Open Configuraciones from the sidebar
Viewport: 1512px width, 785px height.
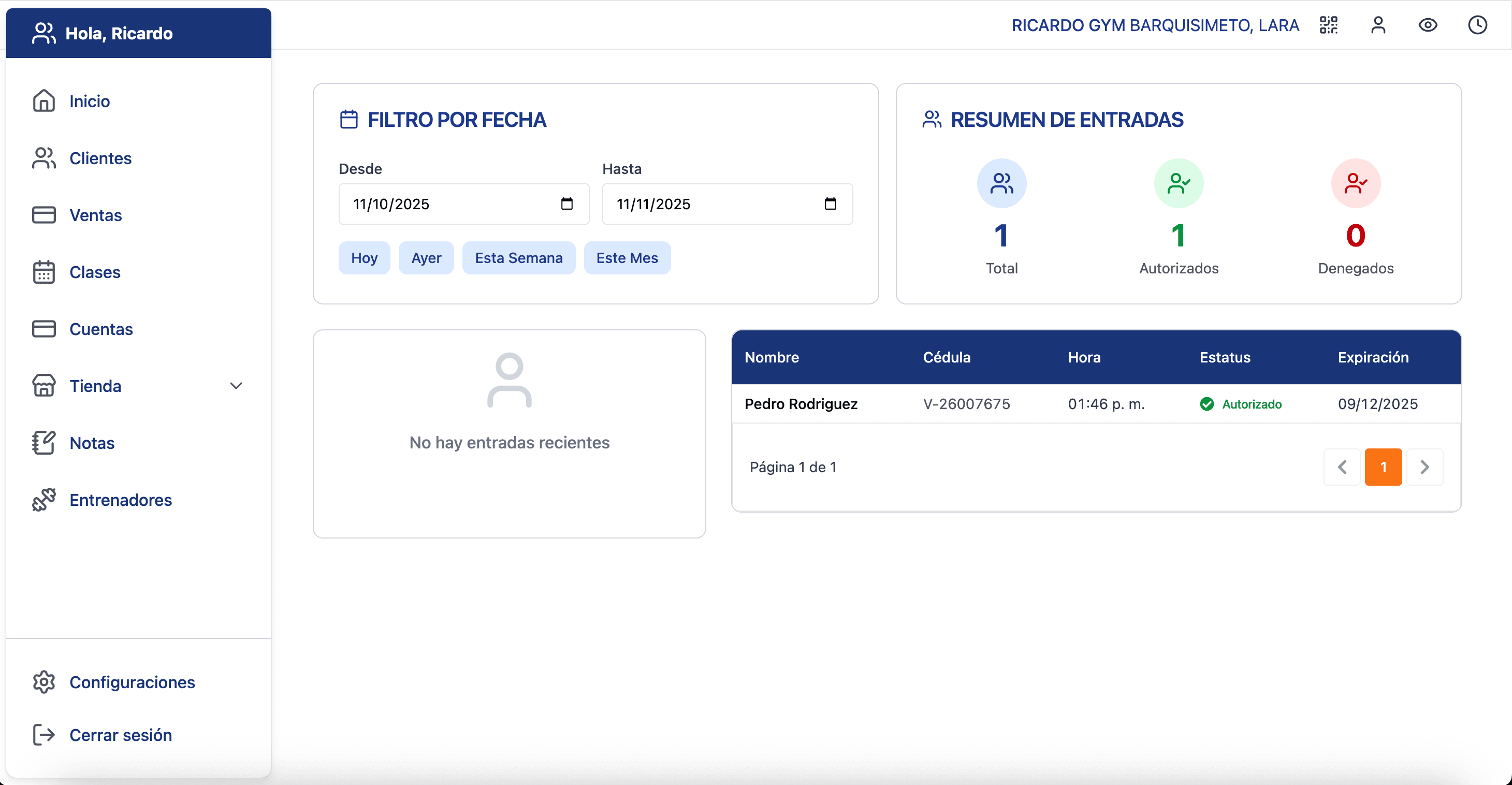click(132, 682)
